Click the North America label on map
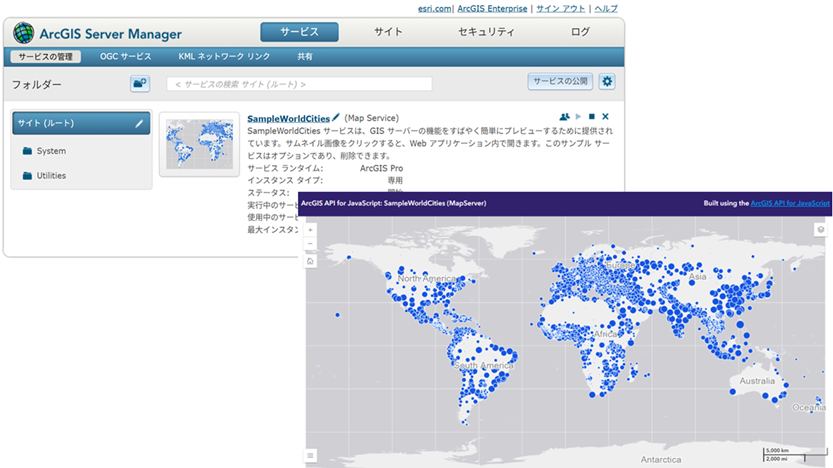Screen dimensions: 833x468 point(426,278)
